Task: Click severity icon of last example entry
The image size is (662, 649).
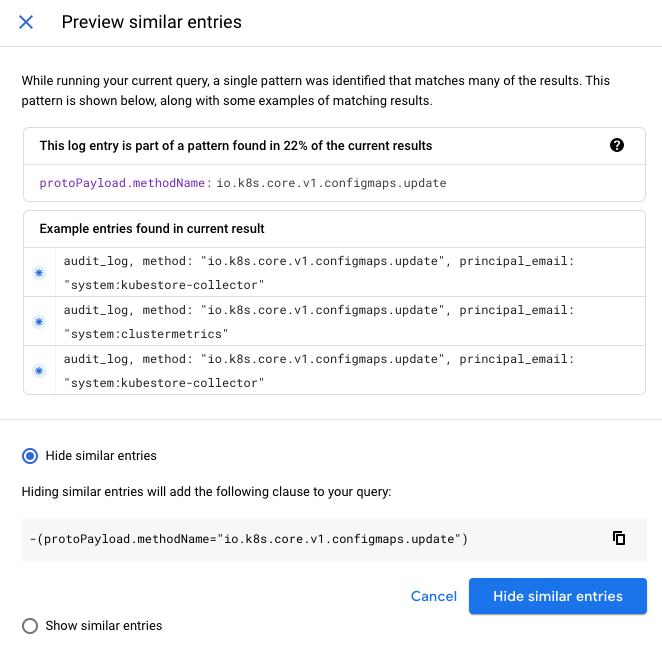Action: pos(40,371)
